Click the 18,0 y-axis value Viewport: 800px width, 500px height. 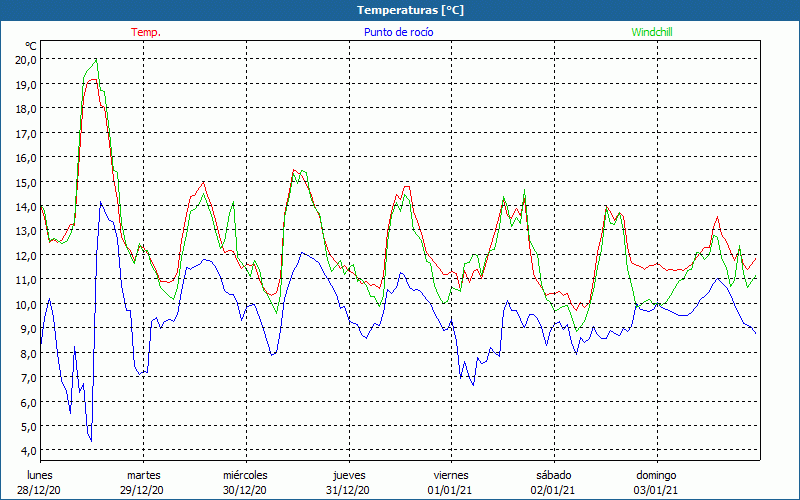pos(26,109)
